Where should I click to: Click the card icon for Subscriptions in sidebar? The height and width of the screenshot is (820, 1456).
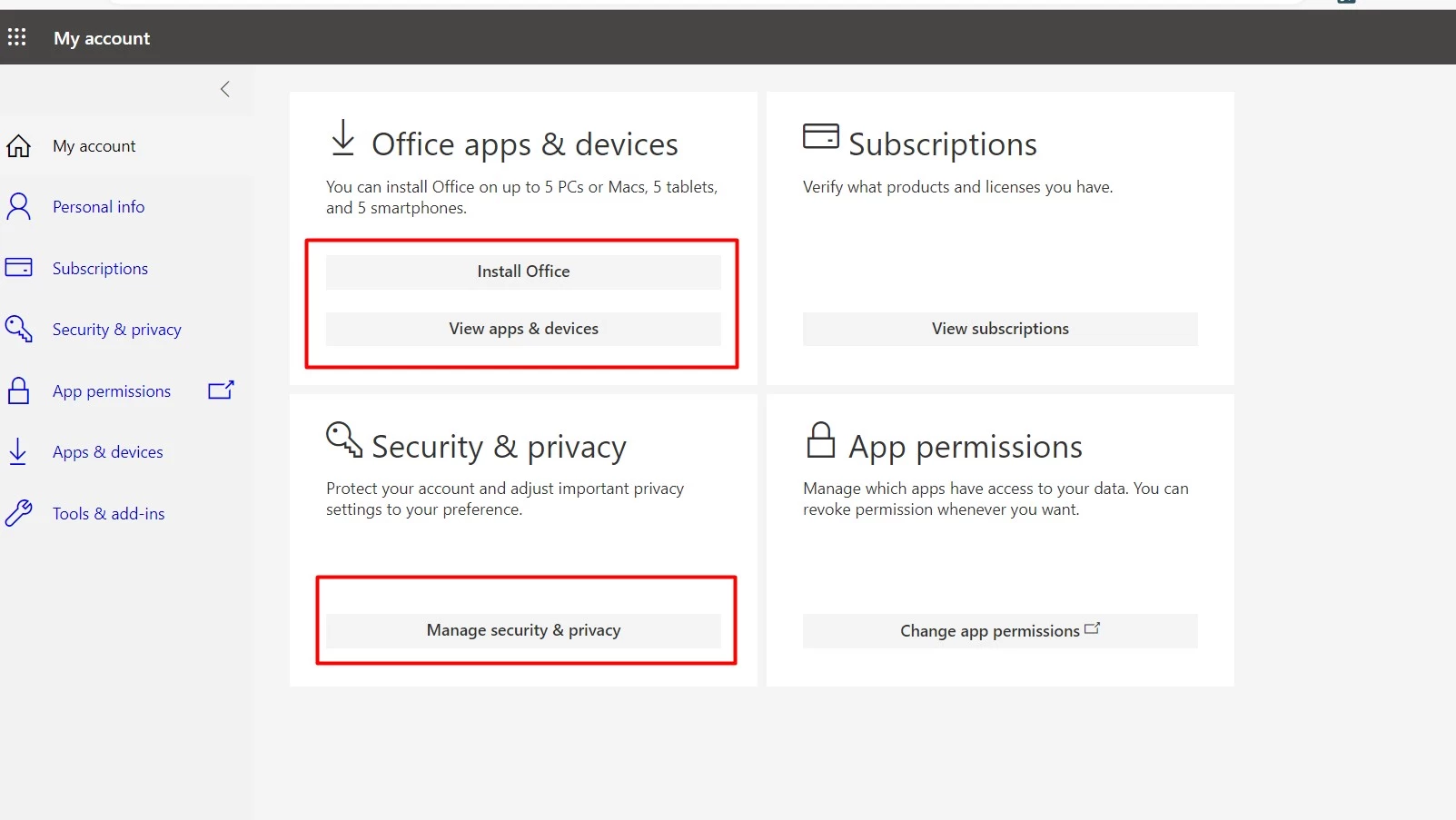coord(18,268)
